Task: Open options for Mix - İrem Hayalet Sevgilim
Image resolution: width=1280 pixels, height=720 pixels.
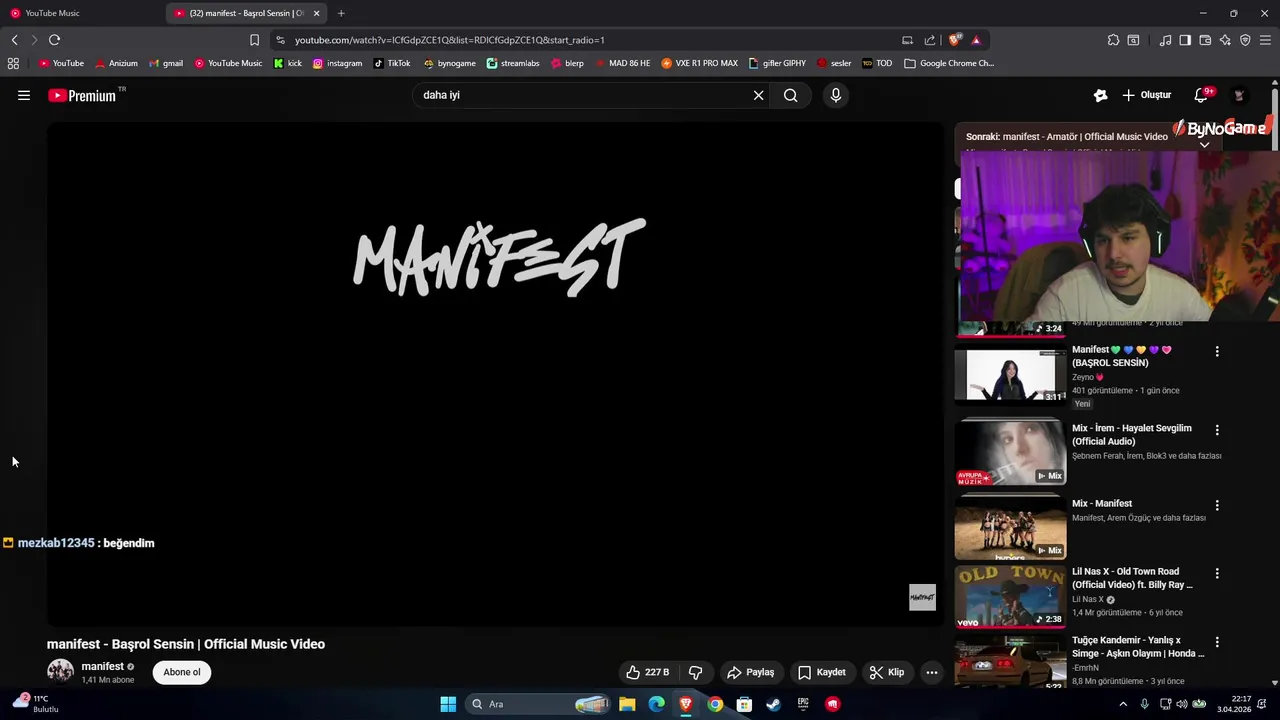Action: click(x=1217, y=430)
